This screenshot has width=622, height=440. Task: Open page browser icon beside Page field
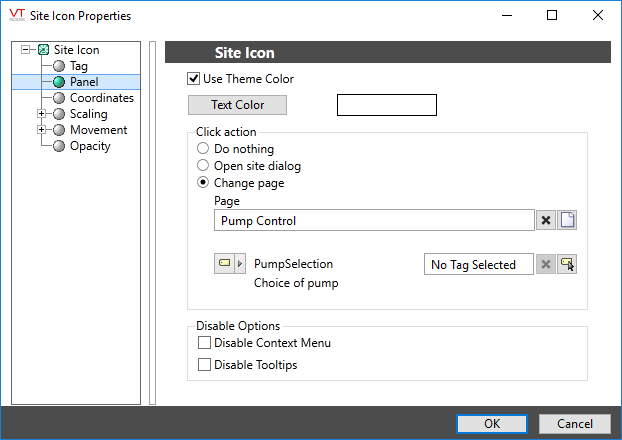(567, 220)
